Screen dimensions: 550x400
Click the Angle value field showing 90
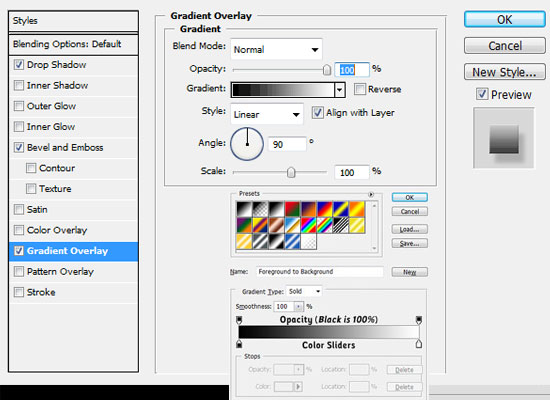[x=287, y=144]
